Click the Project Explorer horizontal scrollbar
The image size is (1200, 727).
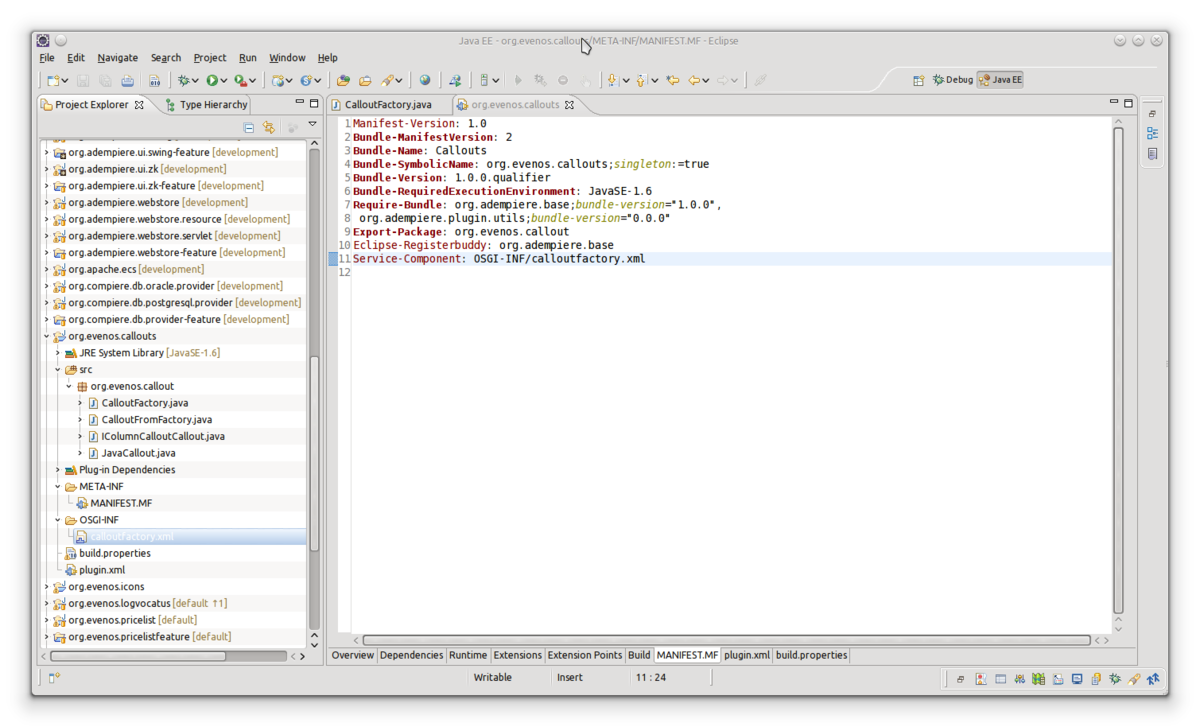(x=140, y=656)
